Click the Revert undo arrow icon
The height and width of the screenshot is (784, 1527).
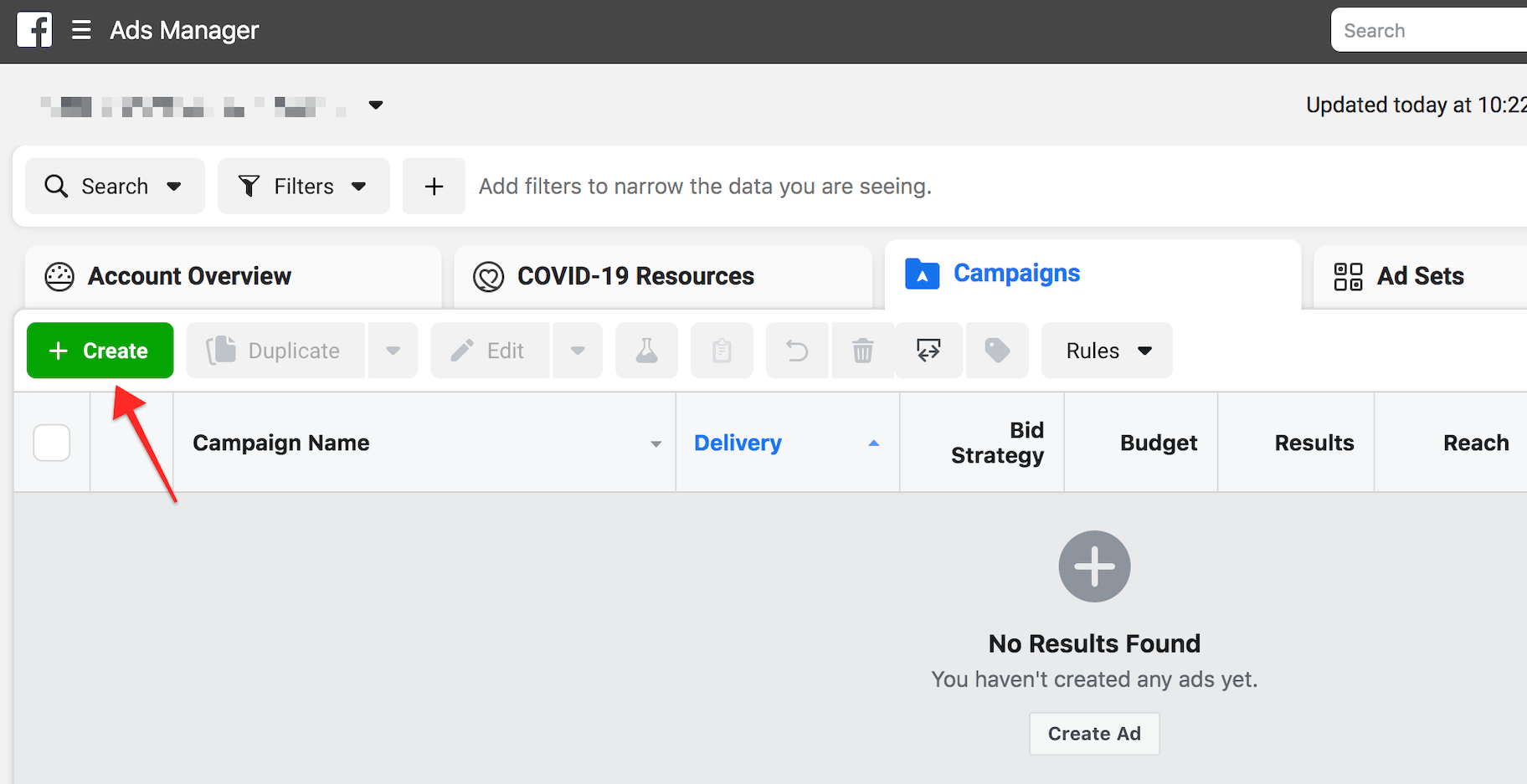[796, 351]
